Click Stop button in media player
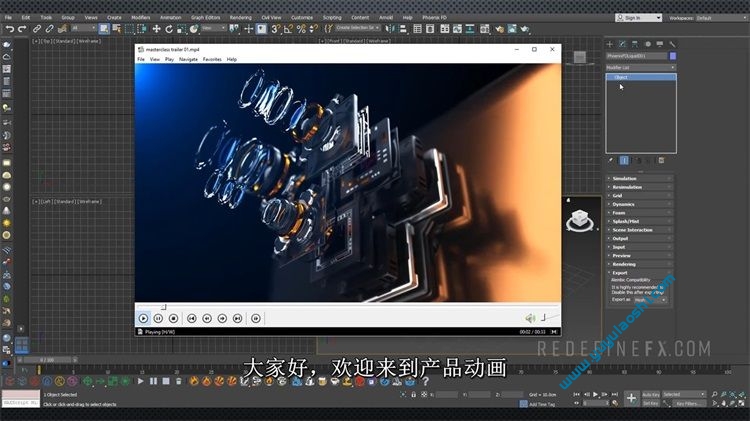 (x=174, y=319)
